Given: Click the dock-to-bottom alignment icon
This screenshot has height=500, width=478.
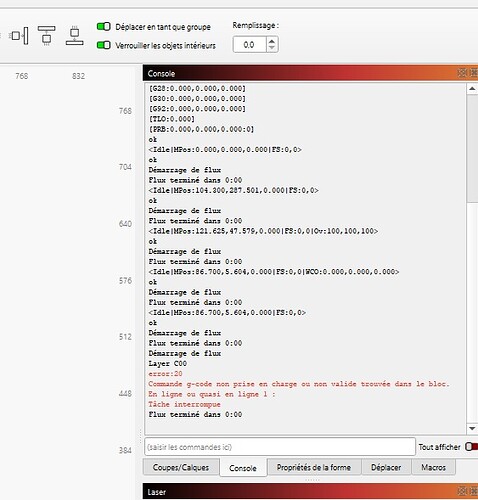Looking at the screenshot, I should coord(75,35).
